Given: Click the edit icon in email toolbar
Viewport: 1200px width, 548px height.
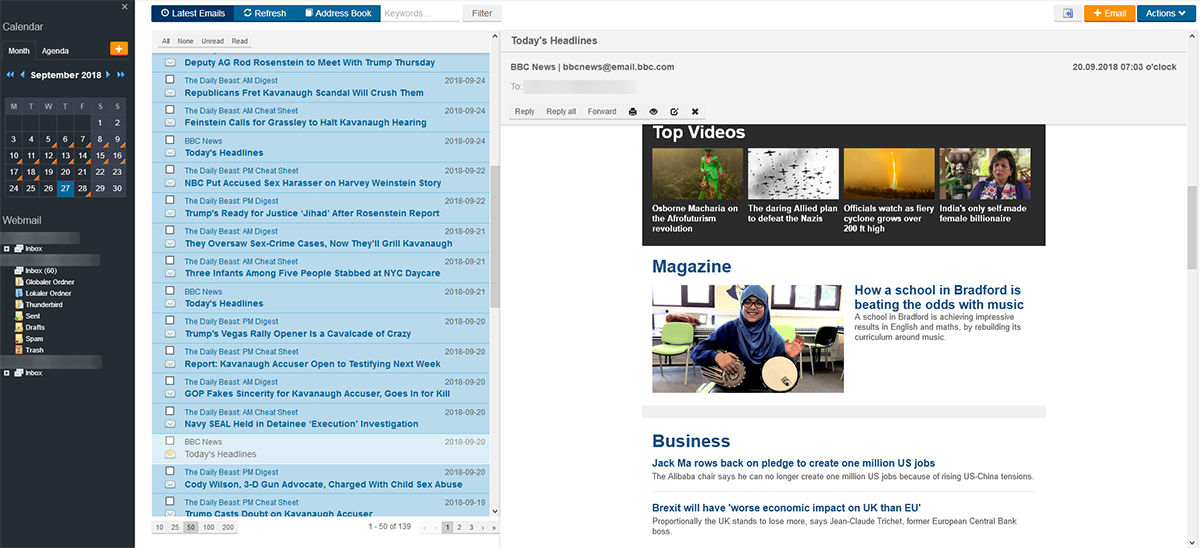Looking at the screenshot, I should pos(674,111).
